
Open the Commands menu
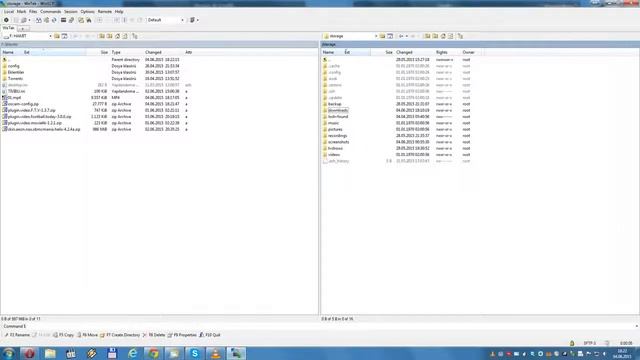51,12
